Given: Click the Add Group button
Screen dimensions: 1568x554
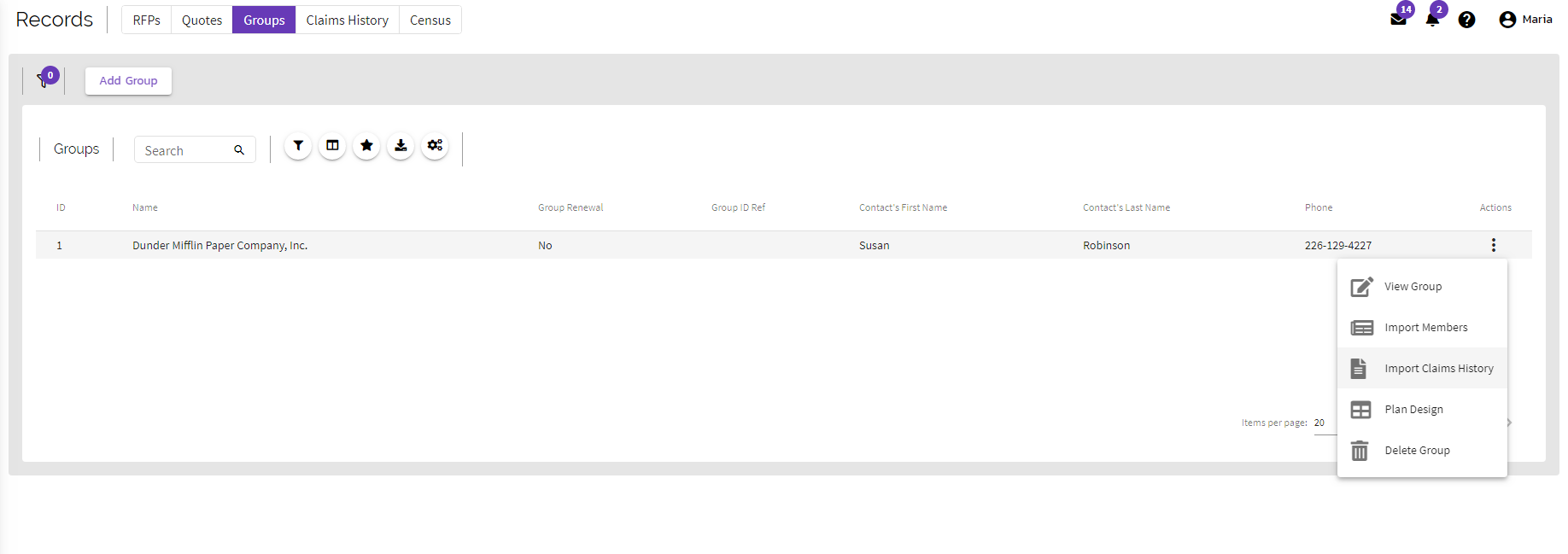Looking at the screenshot, I should pyautogui.click(x=128, y=81).
